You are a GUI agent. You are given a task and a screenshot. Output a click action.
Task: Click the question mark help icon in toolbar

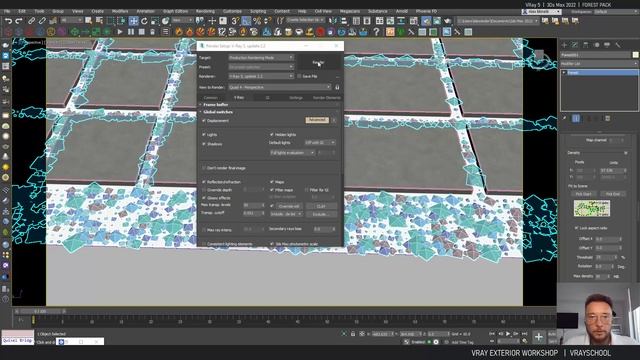(376, 31)
